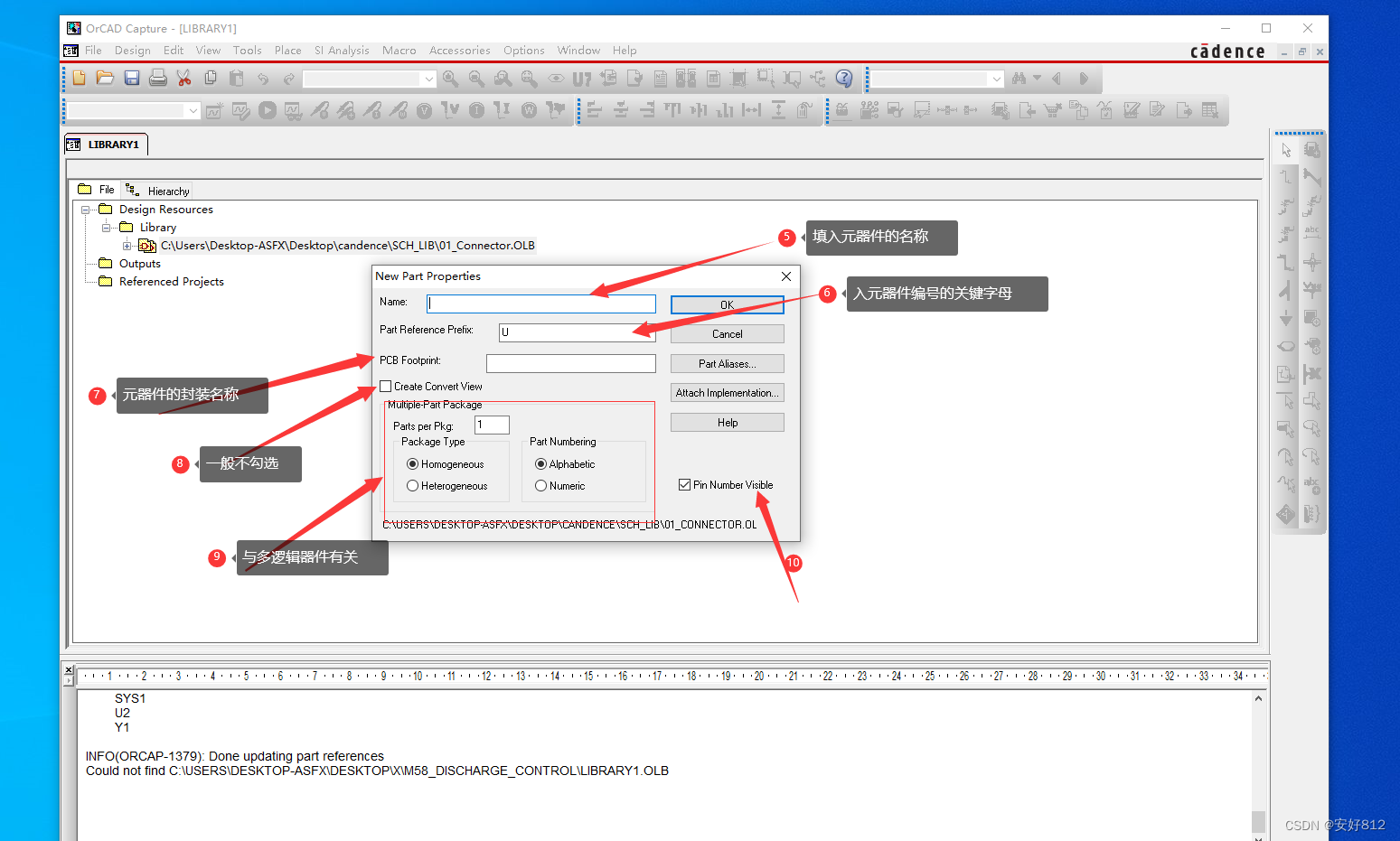This screenshot has width=1400, height=841.
Task: Collapse the Design Resources tree node
Action: [x=86, y=210]
